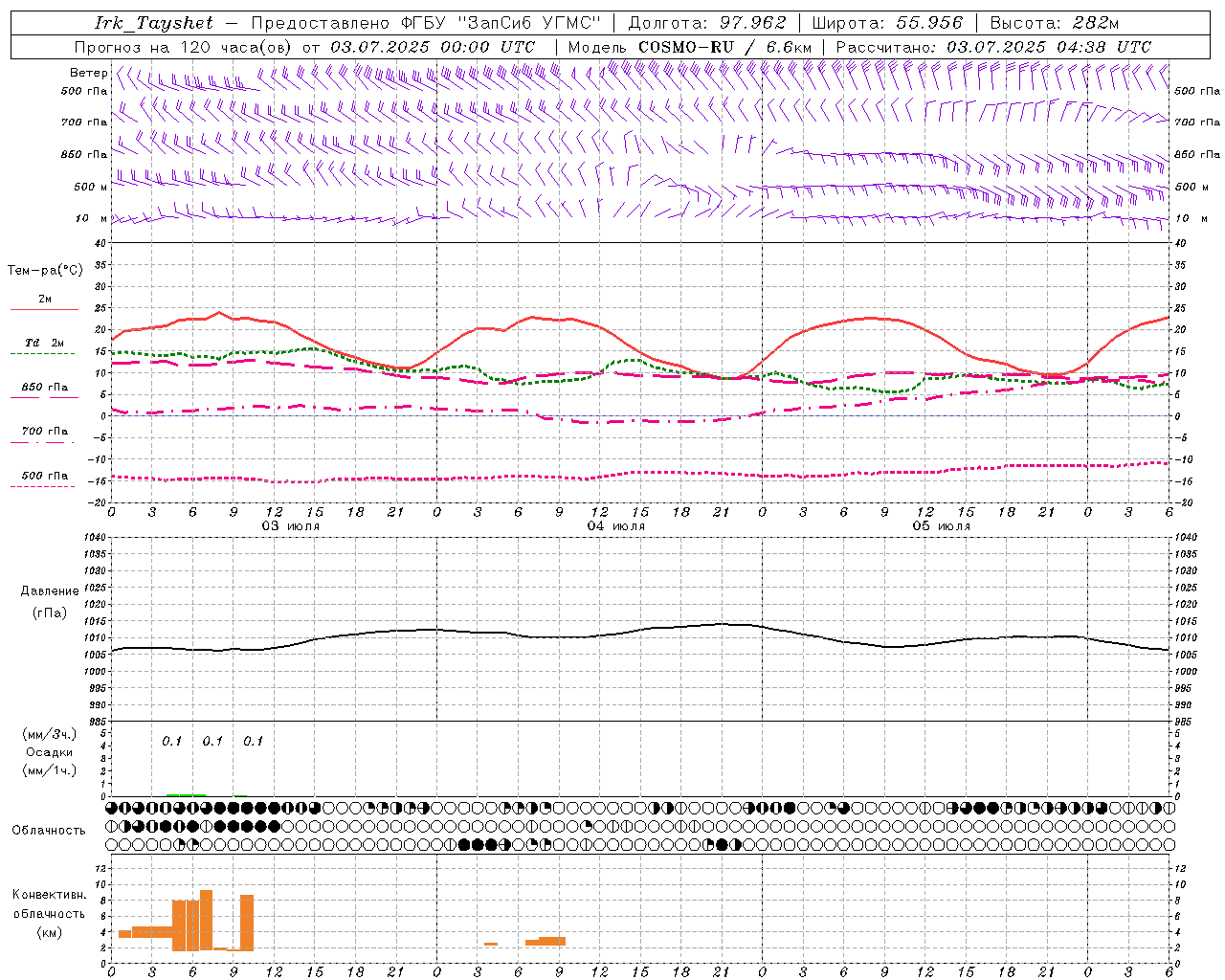Select the Td 2м dew point legend entry
Viewport: 1225px width, 980px height.
point(45,343)
